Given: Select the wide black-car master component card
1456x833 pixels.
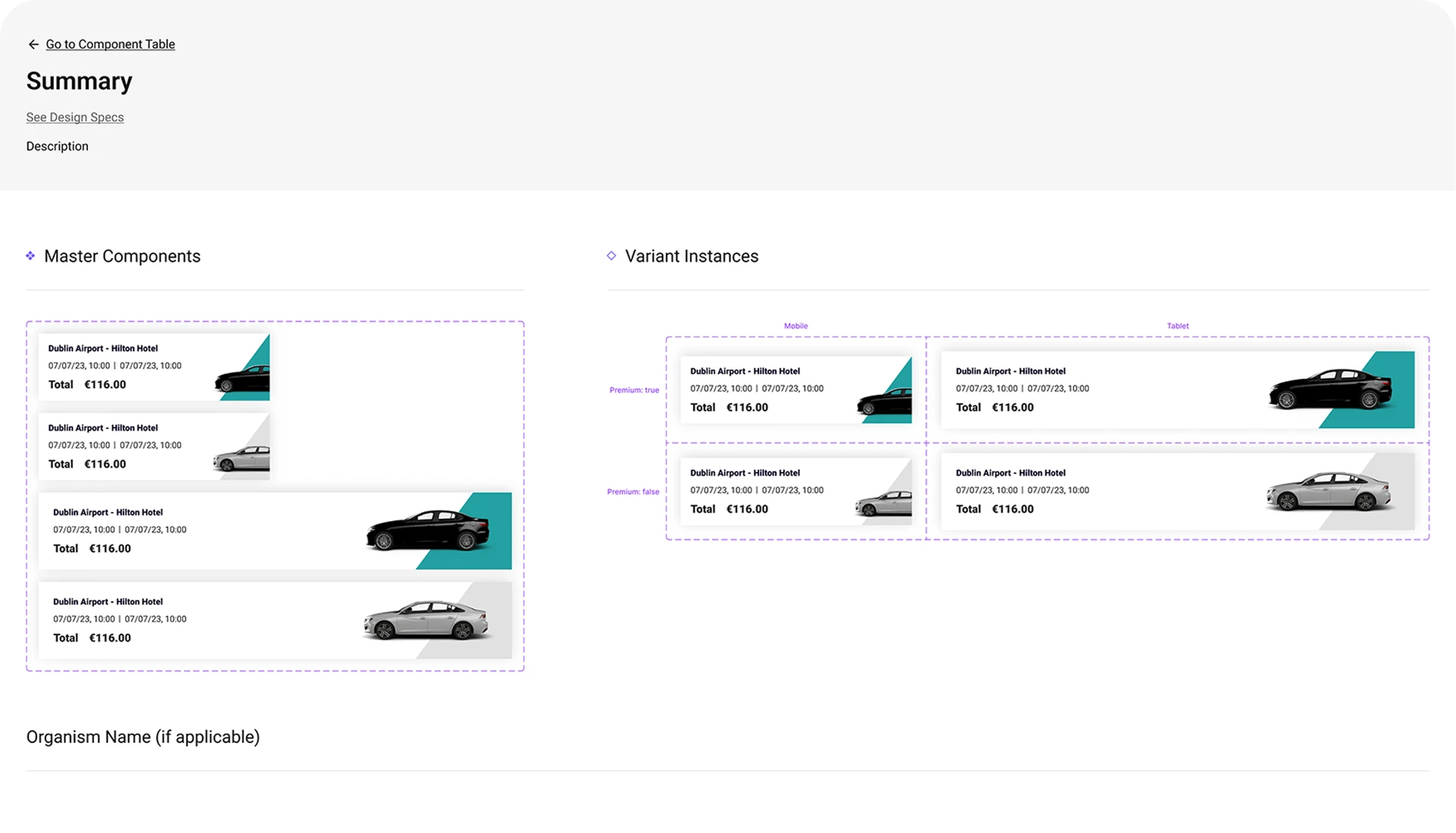Looking at the screenshot, I should pyautogui.click(x=275, y=531).
